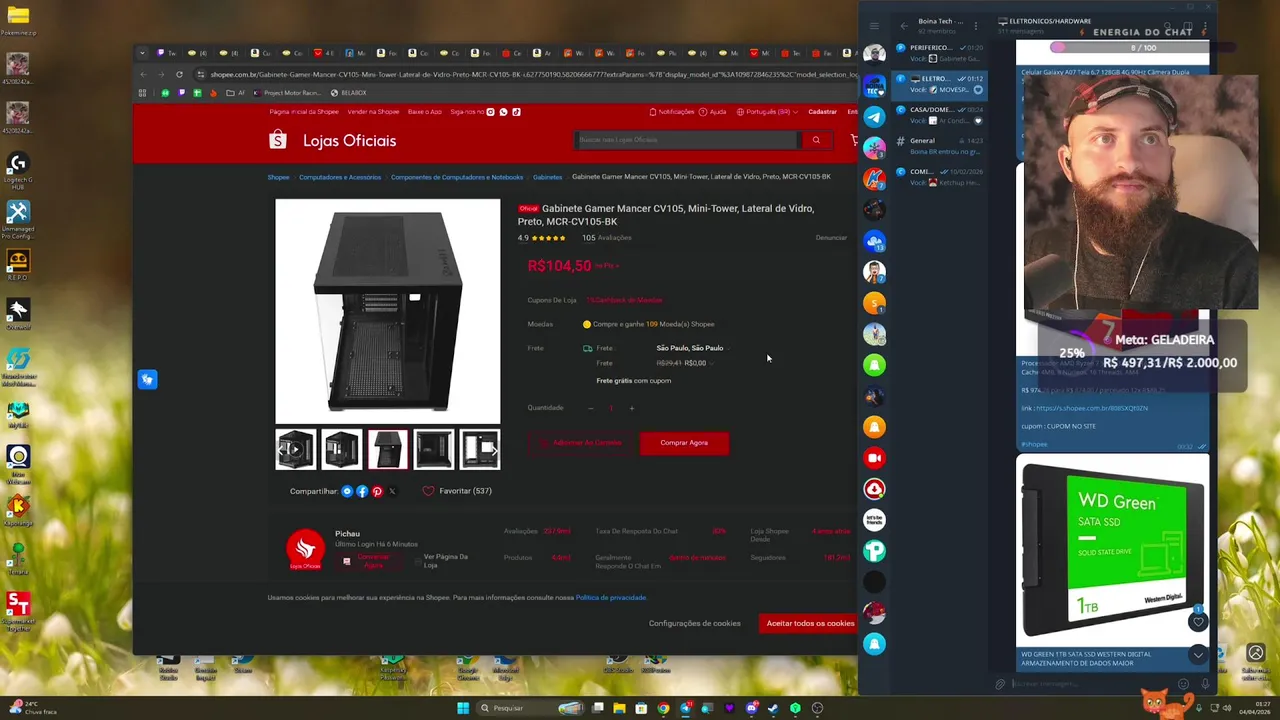1280x720 pixels.
Task: Click Comprar Agora button
Action: pyautogui.click(x=684, y=443)
